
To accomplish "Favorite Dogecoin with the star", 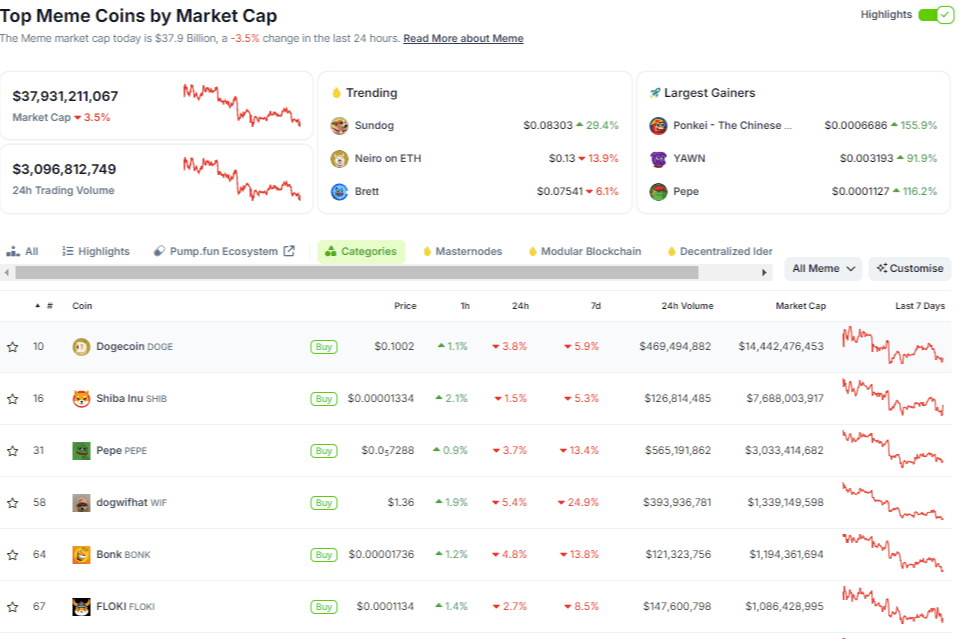I will (12, 347).
